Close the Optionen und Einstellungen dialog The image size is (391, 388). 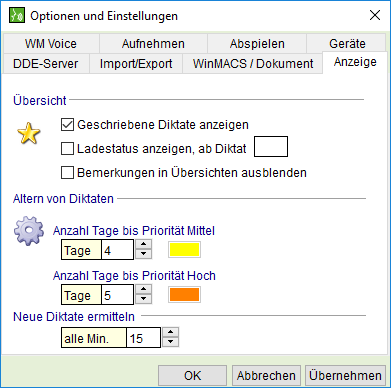tap(375, 15)
